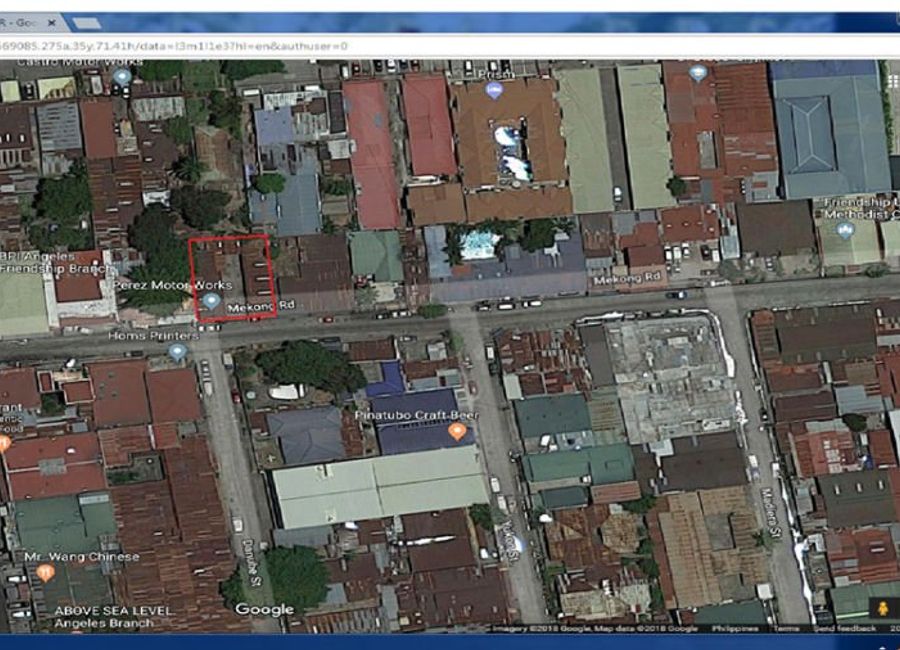
Task: Click the Google logo watermark
Action: [265, 608]
